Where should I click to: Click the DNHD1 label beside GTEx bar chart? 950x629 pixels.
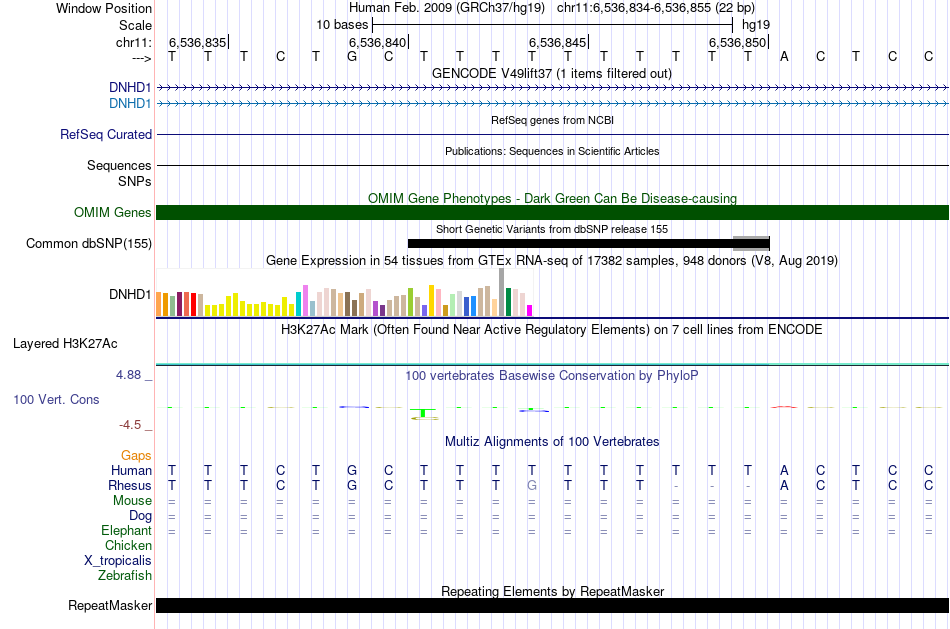(130, 295)
